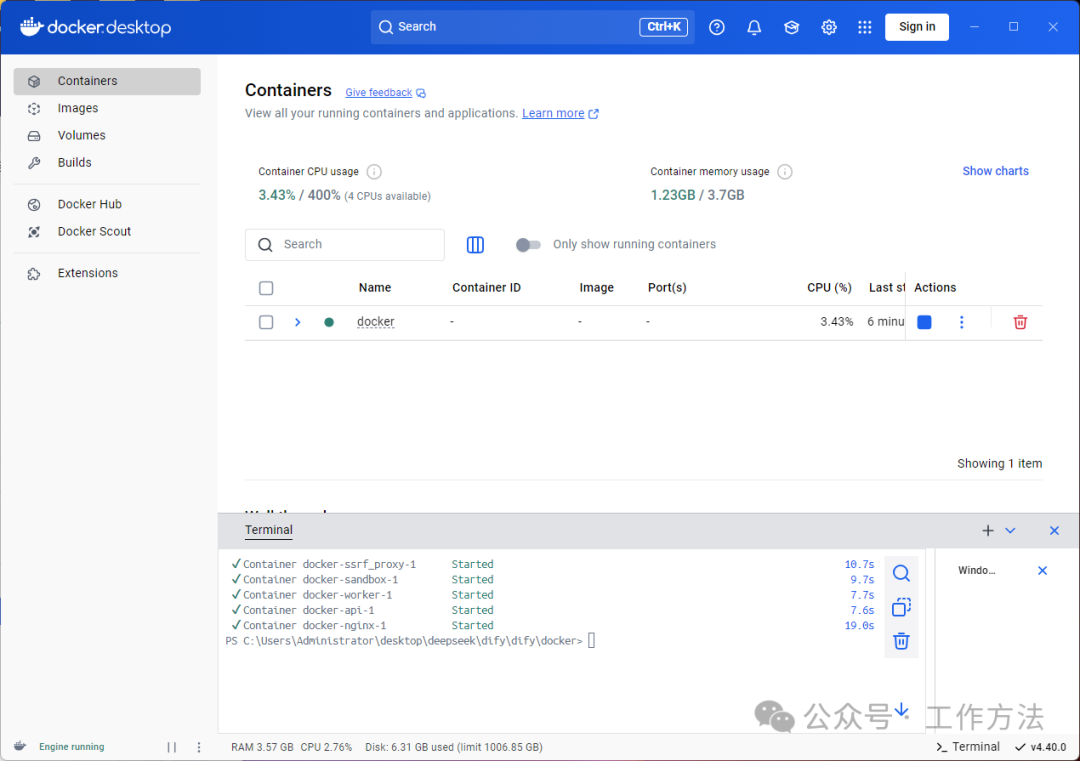Toggle Only show running containers switch
The image size is (1080, 761).
528,244
